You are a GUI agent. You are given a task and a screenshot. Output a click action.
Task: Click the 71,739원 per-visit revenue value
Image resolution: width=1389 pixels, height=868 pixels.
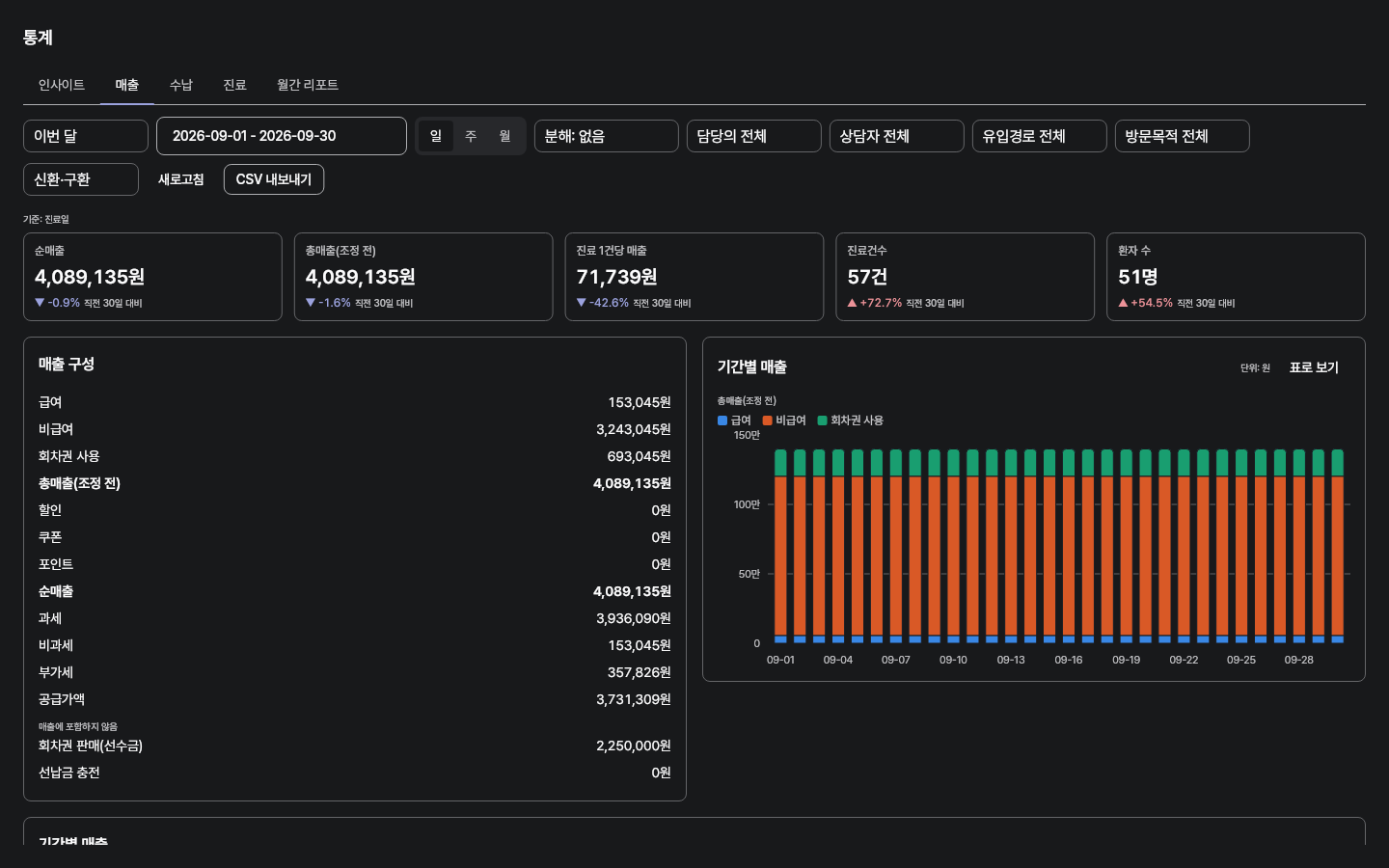point(617,277)
